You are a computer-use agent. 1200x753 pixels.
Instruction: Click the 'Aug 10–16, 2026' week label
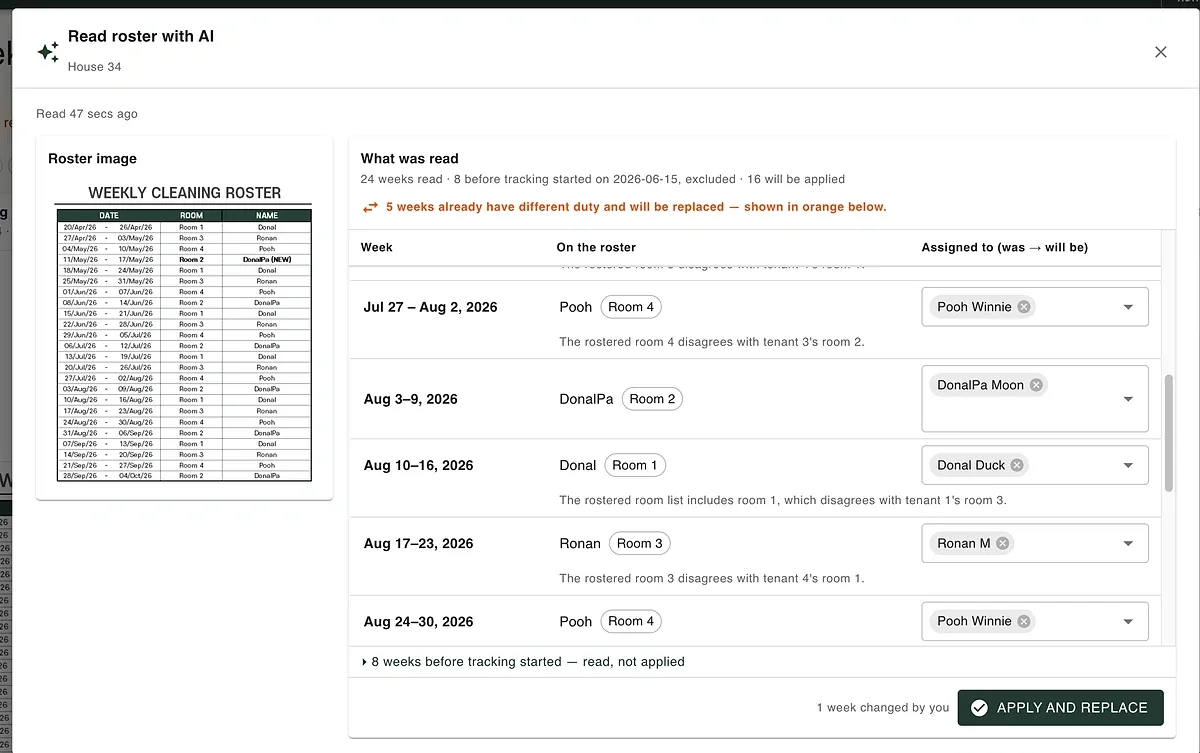pos(419,465)
